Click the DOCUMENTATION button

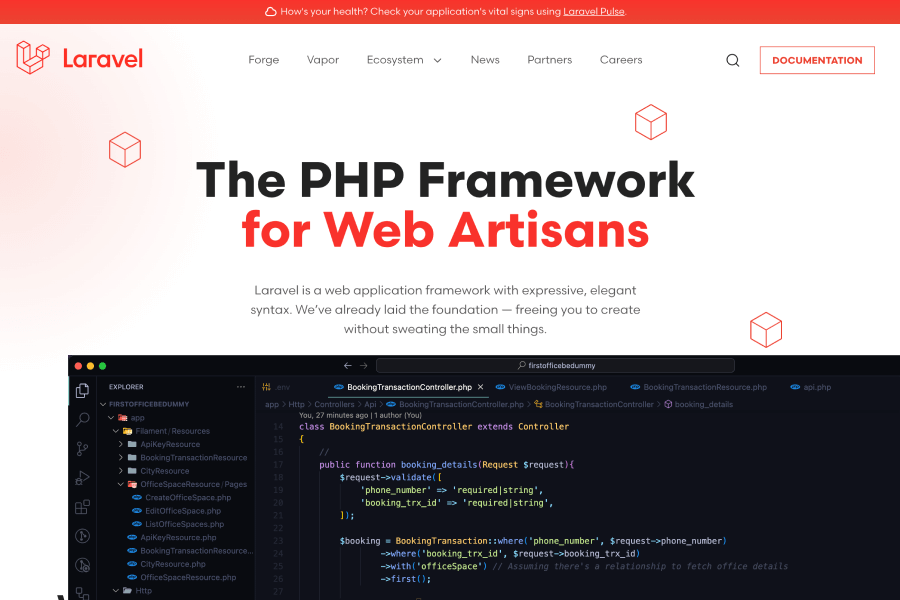point(817,60)
